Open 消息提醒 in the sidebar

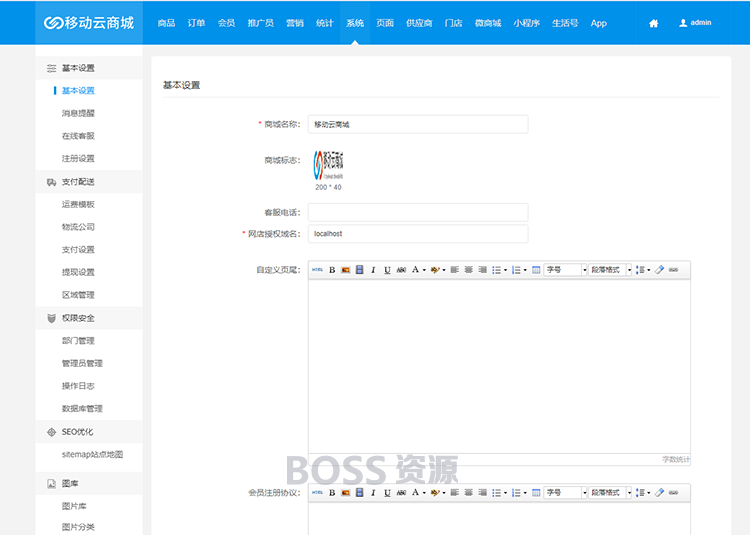coord(78,113)
